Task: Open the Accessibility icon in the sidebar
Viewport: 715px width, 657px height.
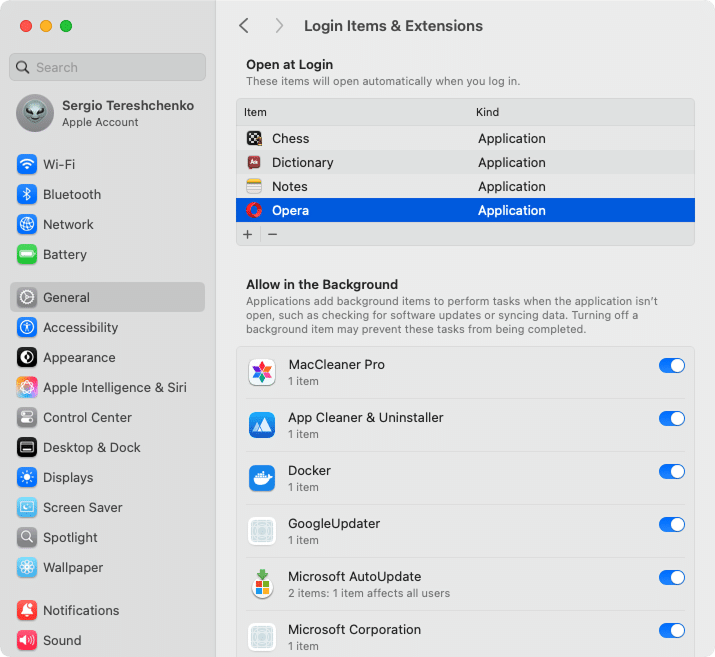Action: [27, 327]
